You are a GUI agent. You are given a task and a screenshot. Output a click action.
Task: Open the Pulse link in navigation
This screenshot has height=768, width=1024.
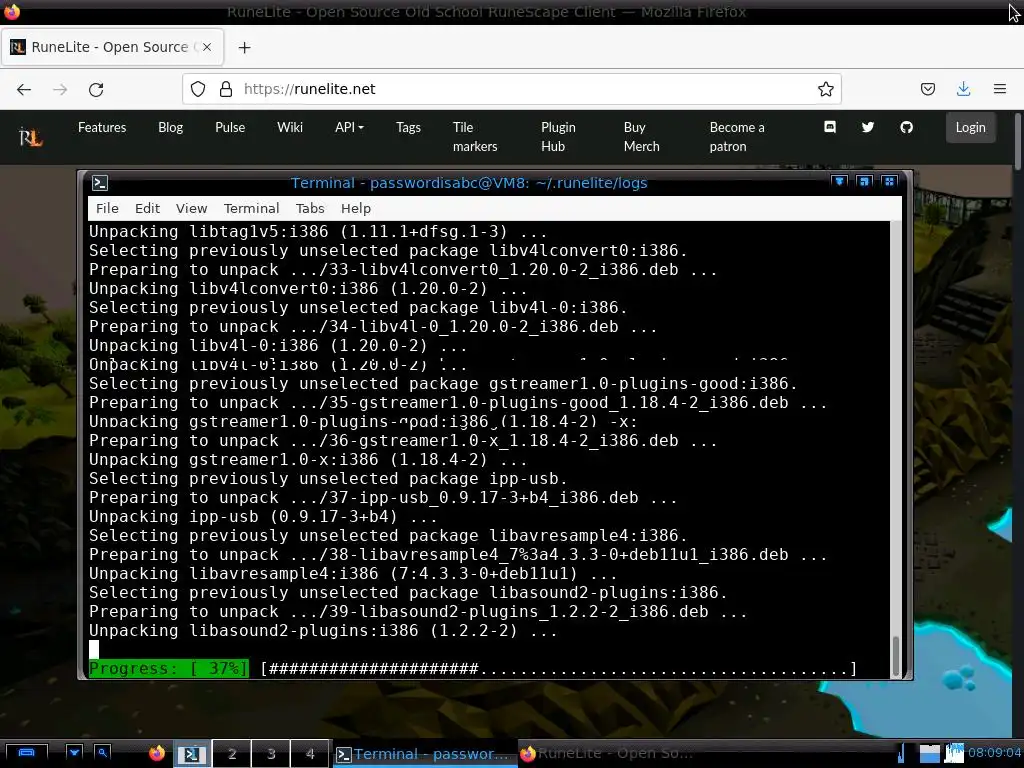pyautogui.click(x=230, y=127)
